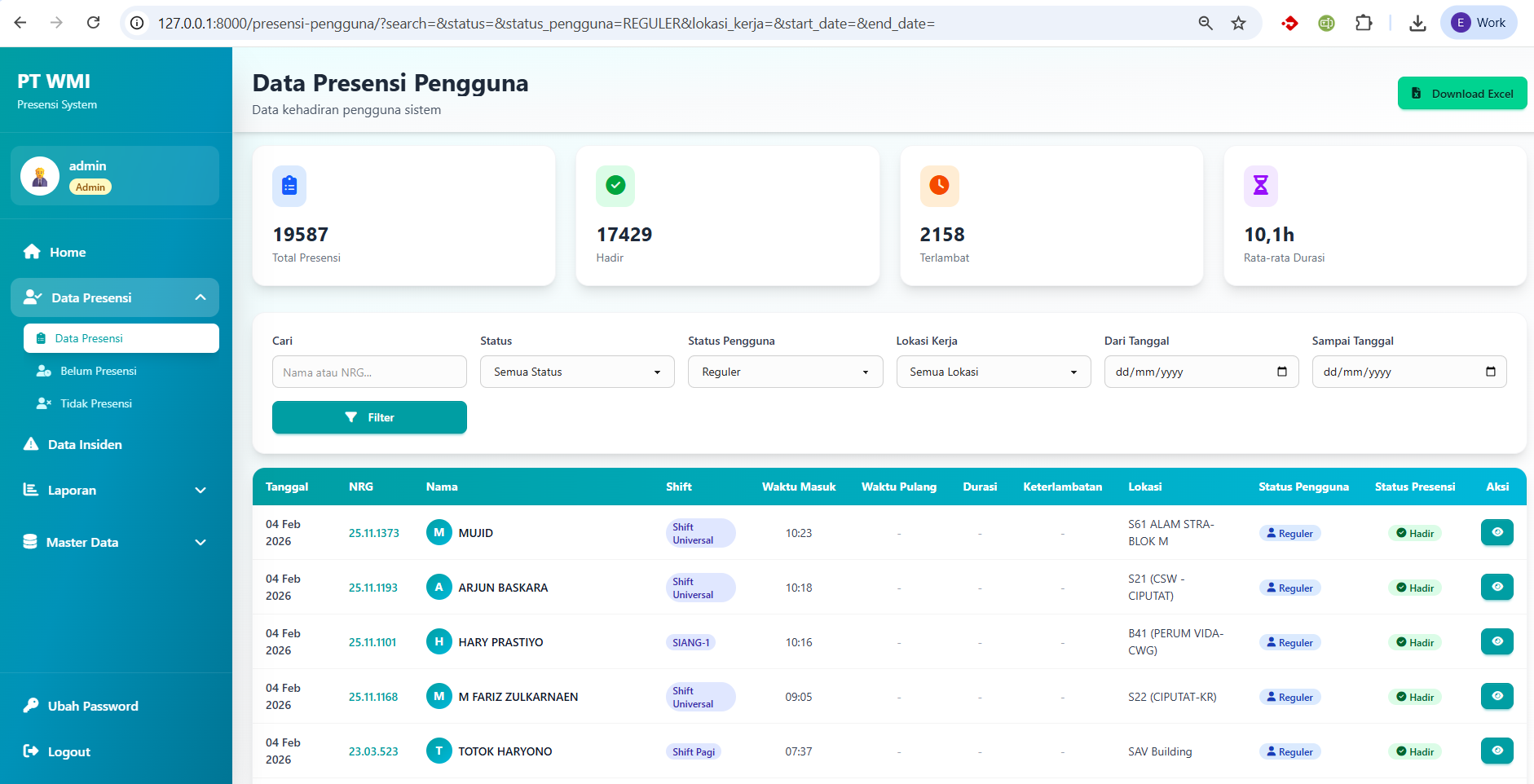The image size is (1534, 784).
Task: View details of MUJID's attendance via eye button
Action: click(x=1497, y=532)
